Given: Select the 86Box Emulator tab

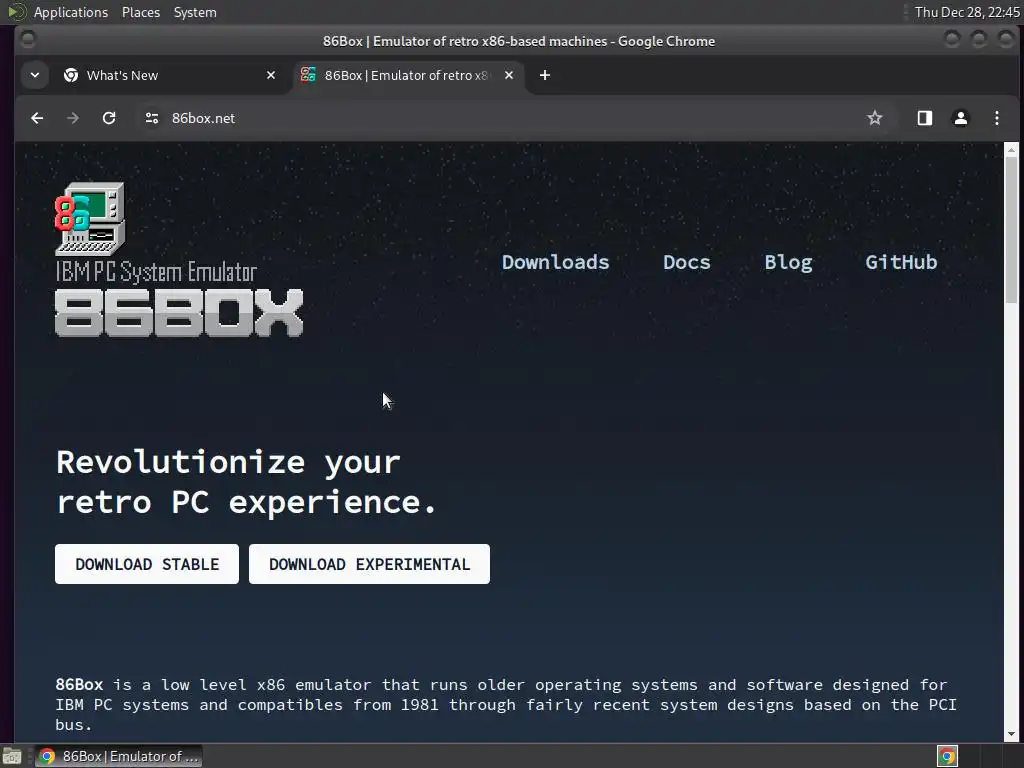Looking at the screenshot, I should click(408, 75).
